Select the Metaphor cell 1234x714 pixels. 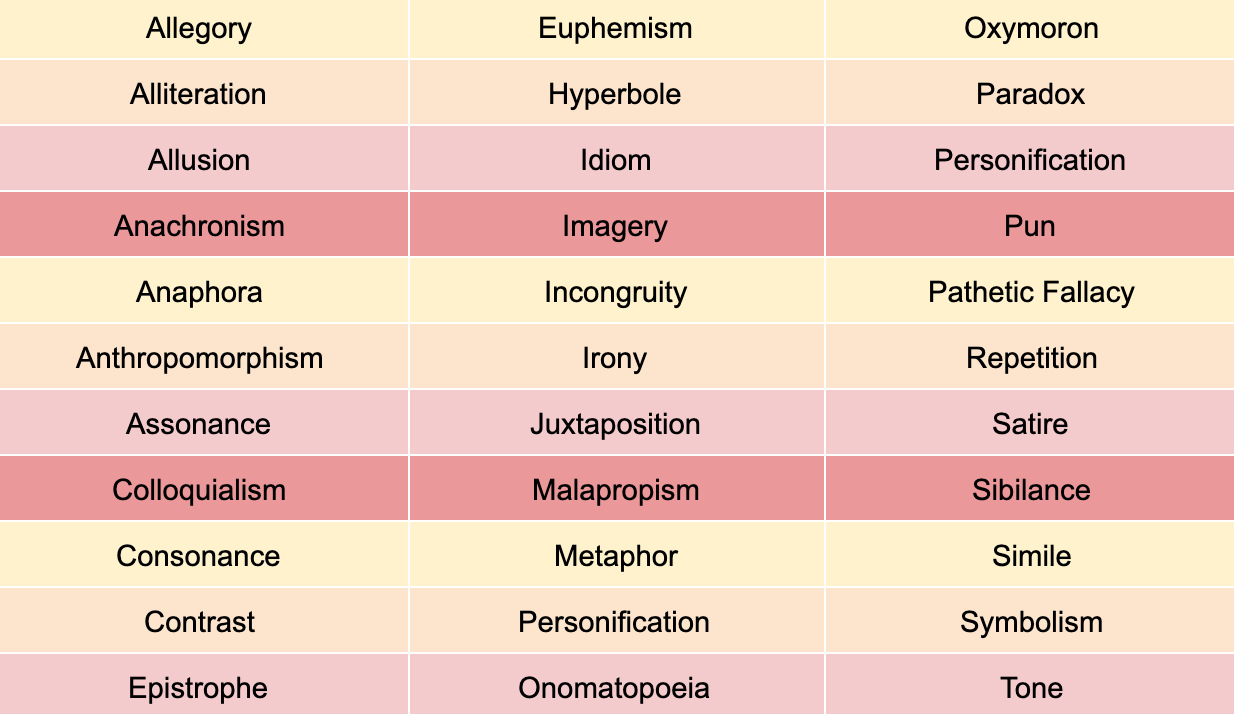(x=616, y=555)
